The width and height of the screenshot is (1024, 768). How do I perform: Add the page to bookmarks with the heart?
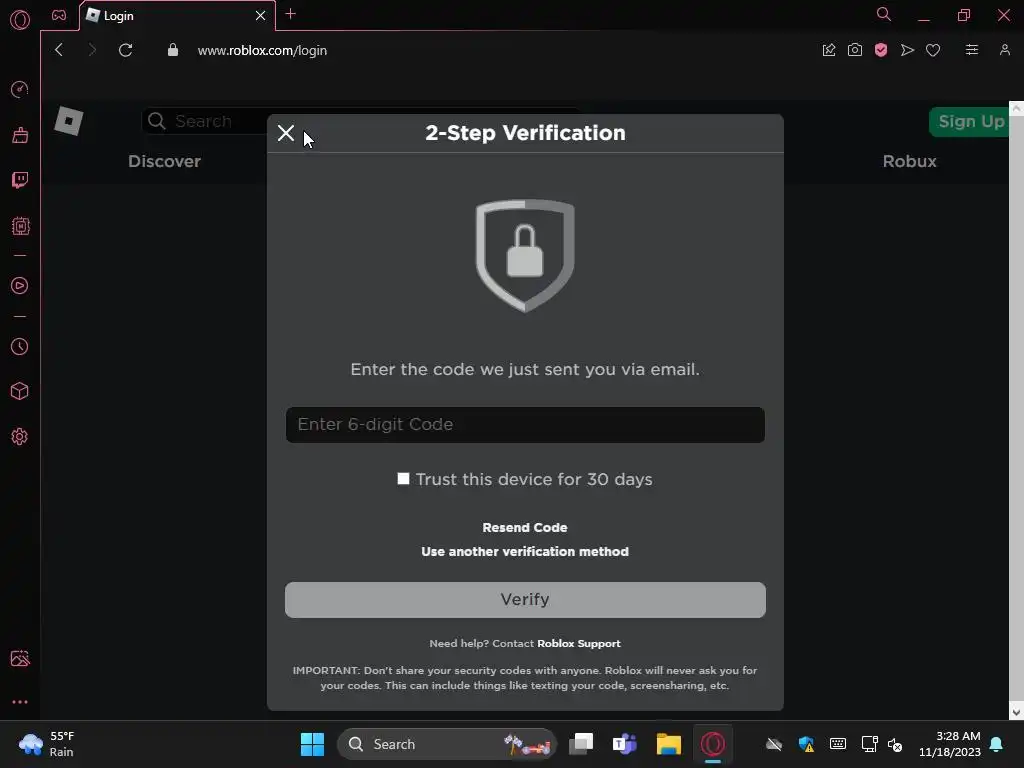coord(933,50)
